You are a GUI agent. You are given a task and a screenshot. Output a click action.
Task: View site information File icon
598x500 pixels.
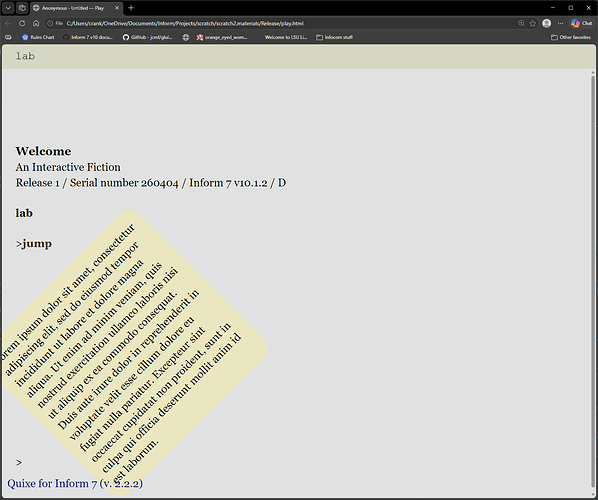click(55, 23)
